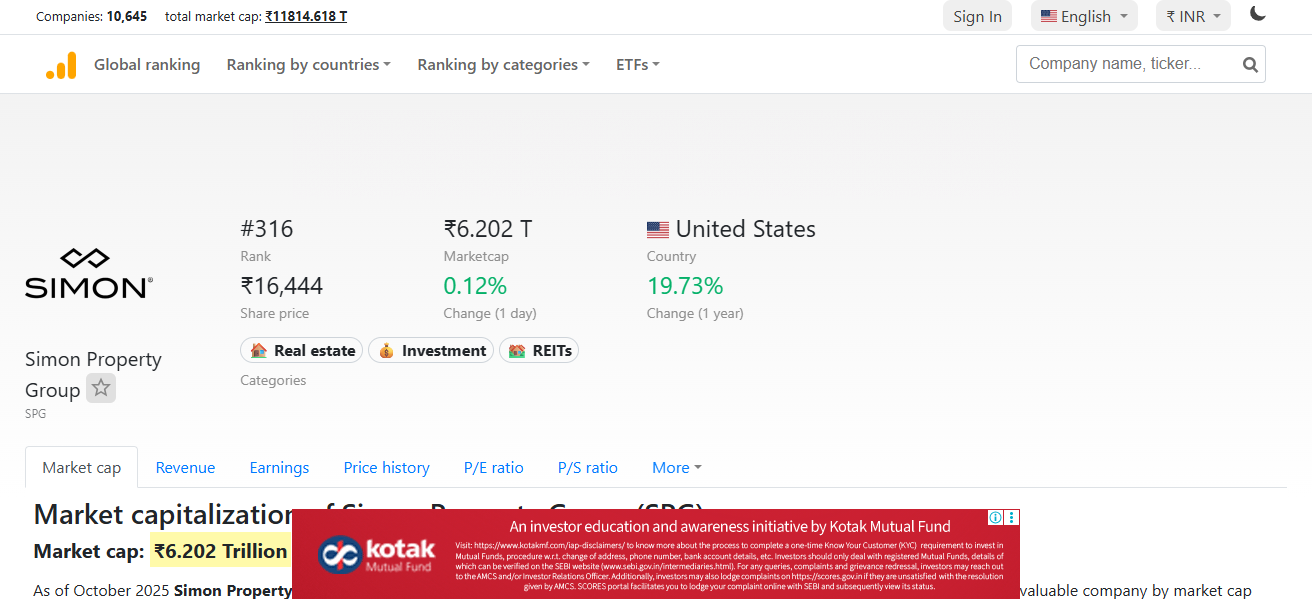Click the ad info icon
This screenshot has width=1312, height=599.
(996, 517)
